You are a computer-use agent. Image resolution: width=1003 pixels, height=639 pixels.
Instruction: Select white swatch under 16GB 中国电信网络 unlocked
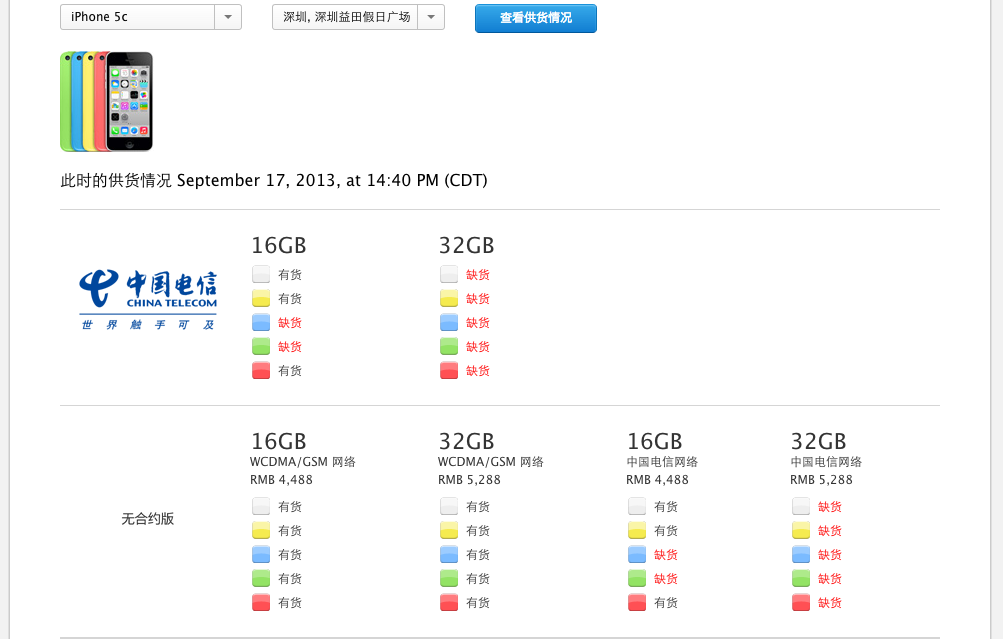pyautogui.click(x=637, y=507)
